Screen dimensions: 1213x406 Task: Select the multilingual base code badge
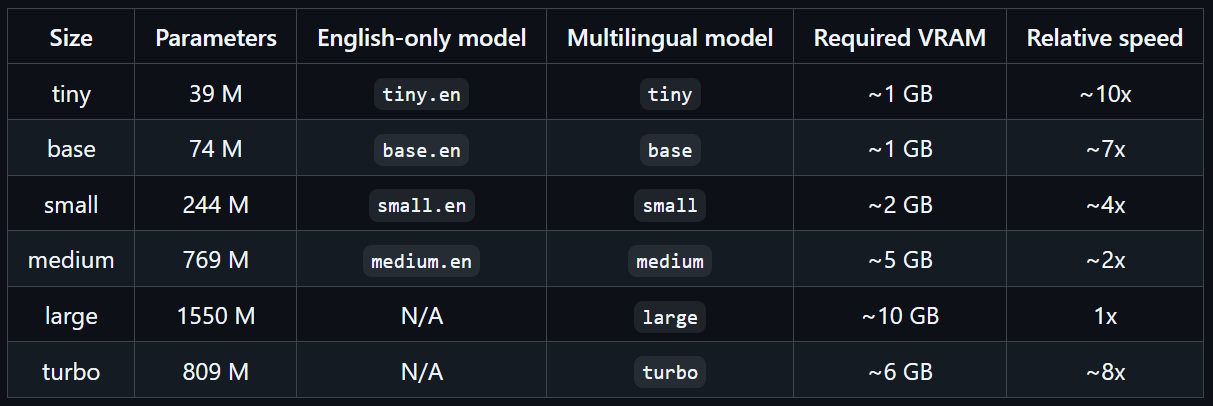[670, 150]
